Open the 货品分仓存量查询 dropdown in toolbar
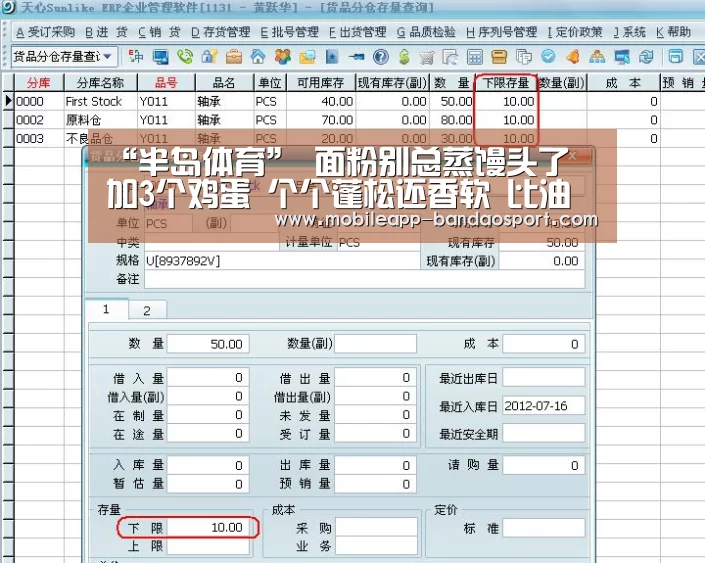 [x=107, y=57]
